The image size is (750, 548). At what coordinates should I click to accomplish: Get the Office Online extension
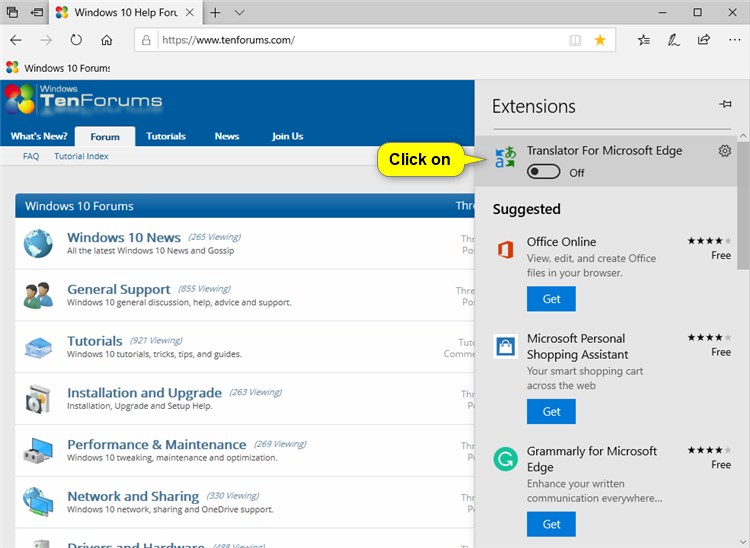coord(551,299)
